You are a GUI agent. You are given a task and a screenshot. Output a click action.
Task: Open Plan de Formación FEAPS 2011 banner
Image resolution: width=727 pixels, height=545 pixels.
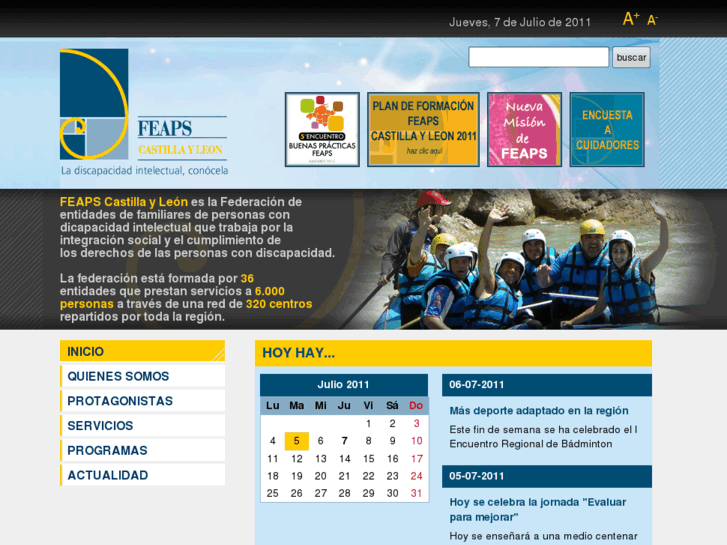(423, 129)
